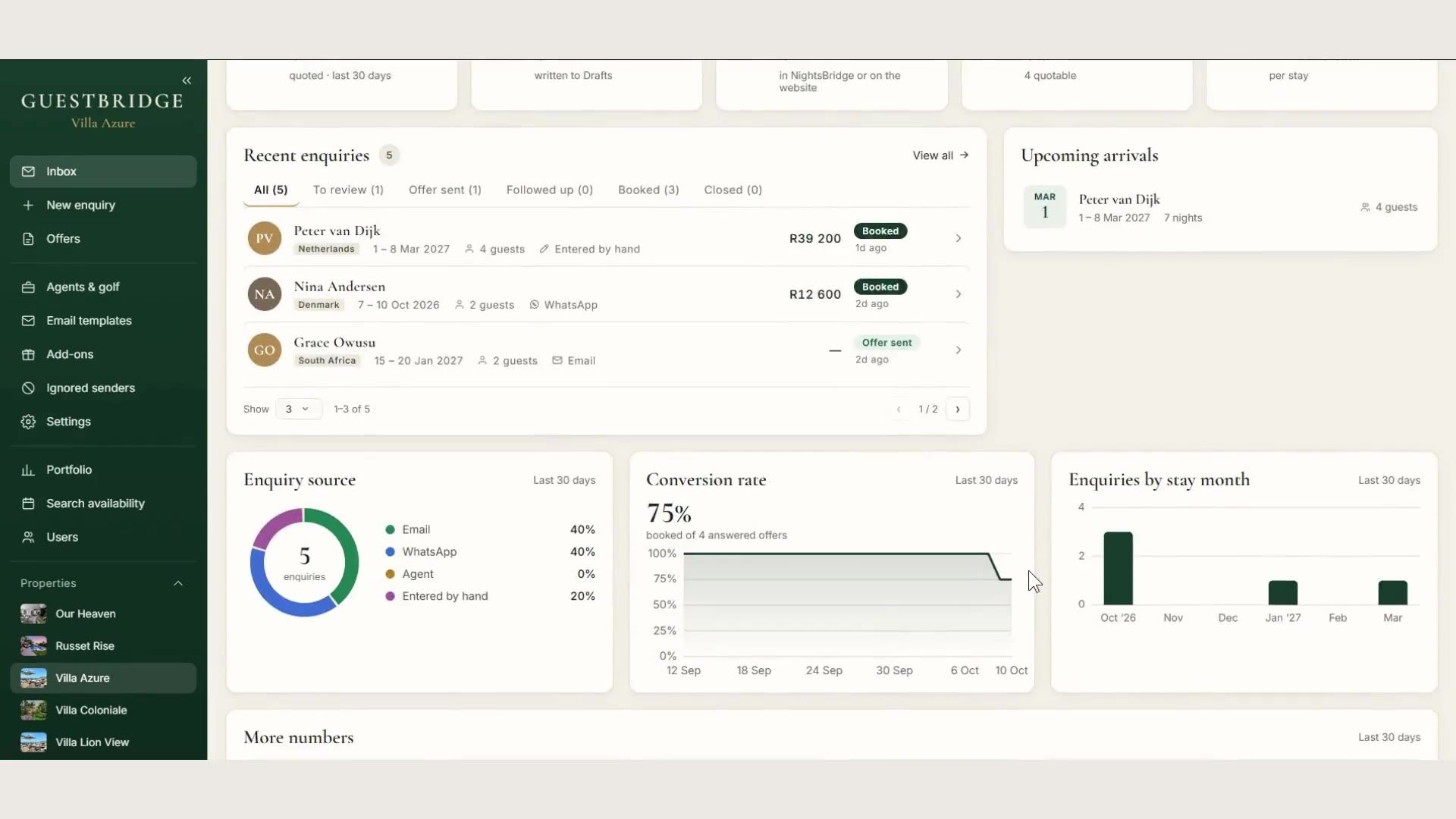This screenshot has width=1456, height=819.
Task: Click the View all enquiries link
Action: [940, 155]
